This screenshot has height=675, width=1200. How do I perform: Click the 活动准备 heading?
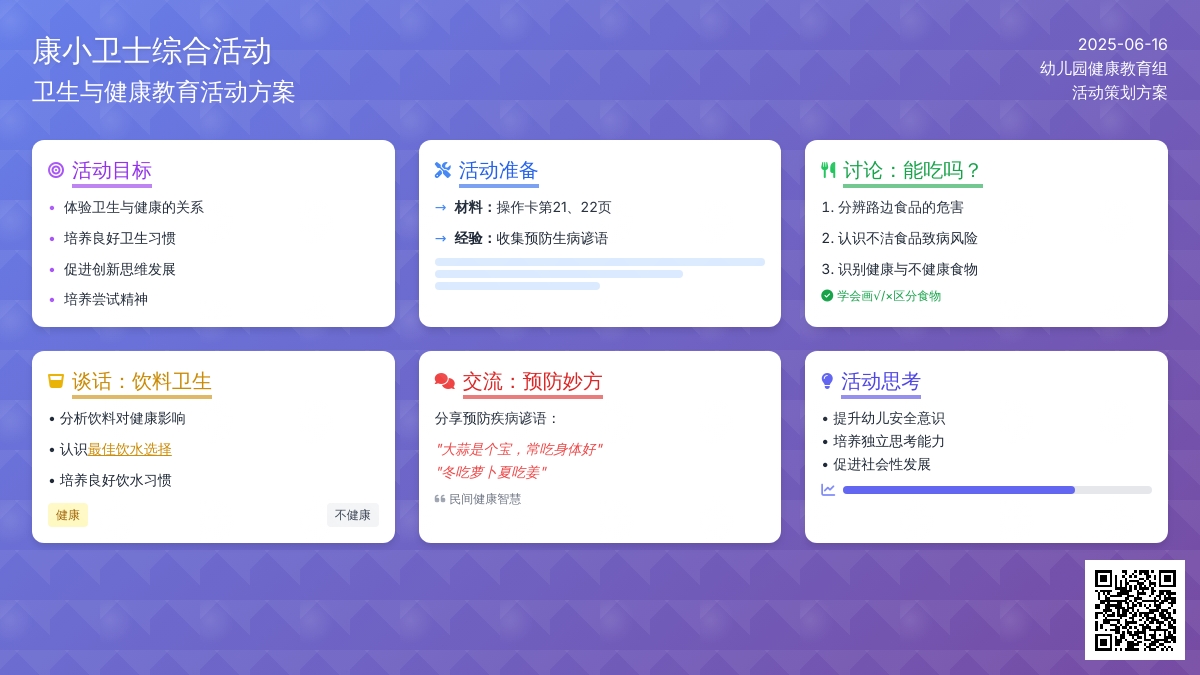tap(499, 170)
